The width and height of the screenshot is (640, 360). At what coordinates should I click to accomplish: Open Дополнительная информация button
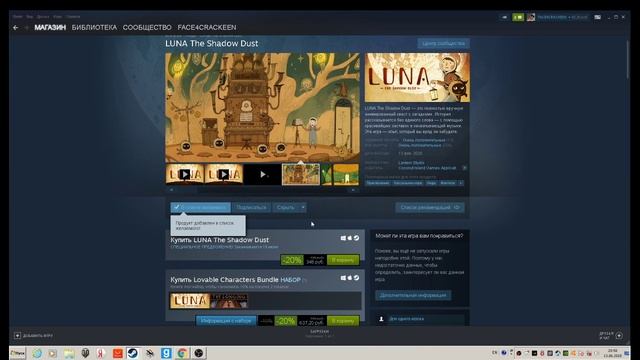[x=413, y=295]
